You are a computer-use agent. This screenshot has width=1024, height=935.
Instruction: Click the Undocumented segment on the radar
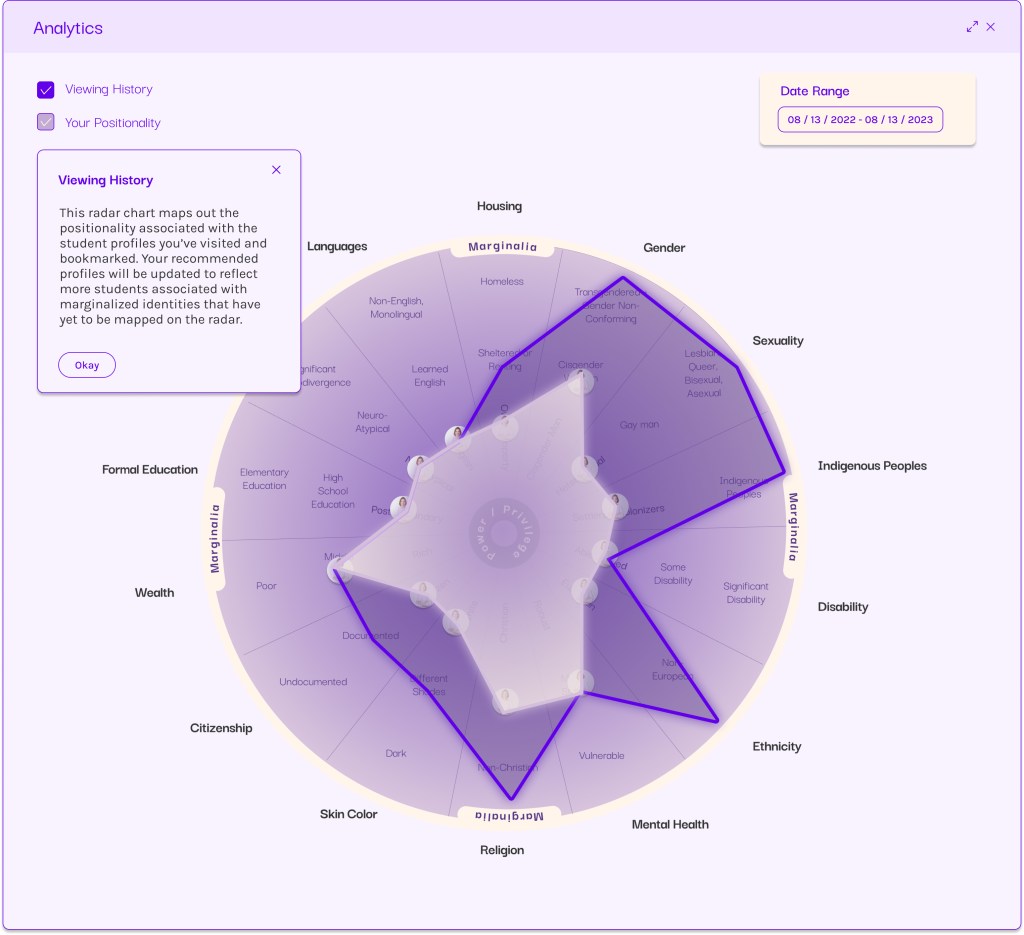click(x=313, y=682)
